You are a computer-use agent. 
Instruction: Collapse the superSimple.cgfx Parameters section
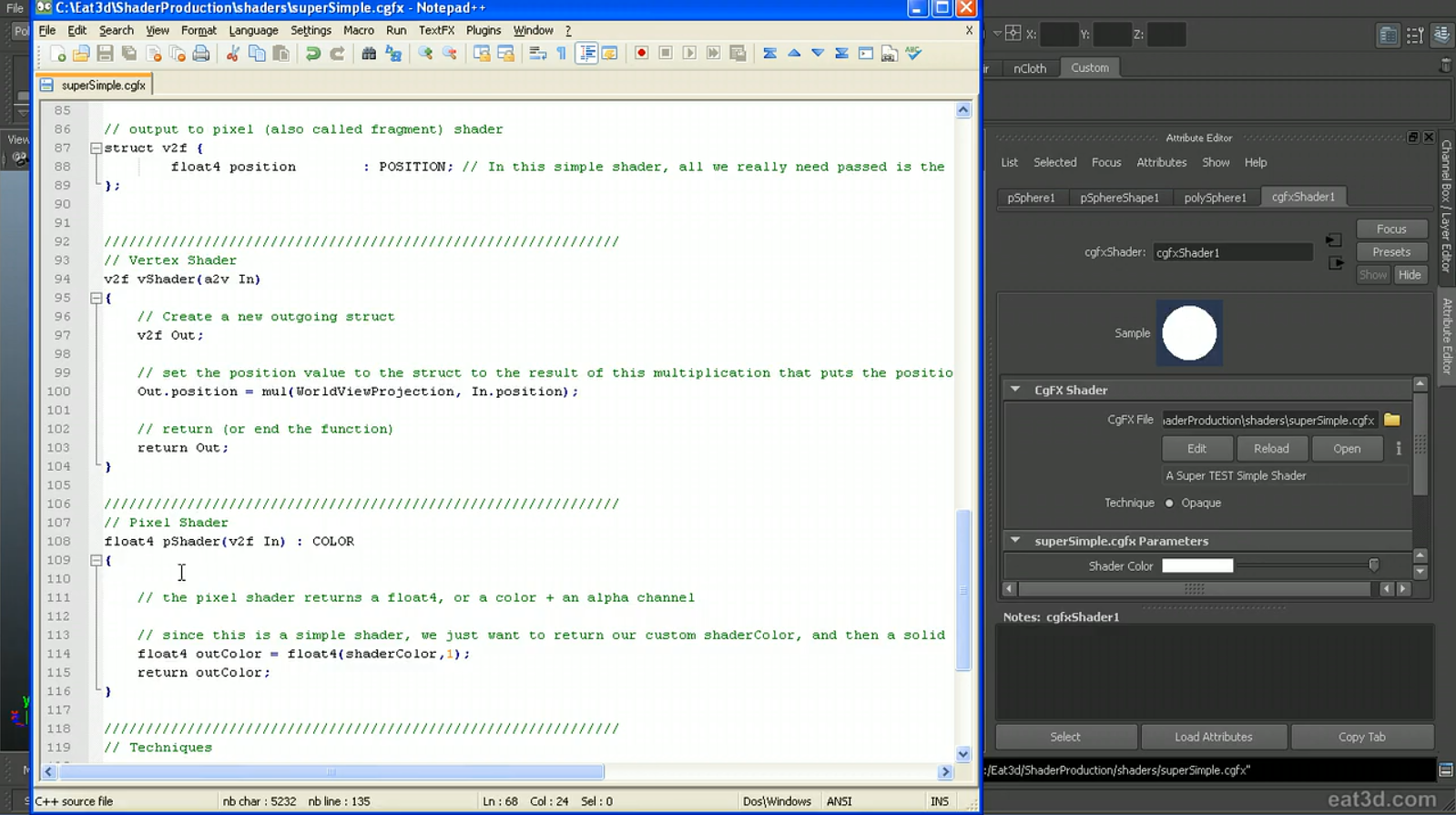coord(1015,541)
